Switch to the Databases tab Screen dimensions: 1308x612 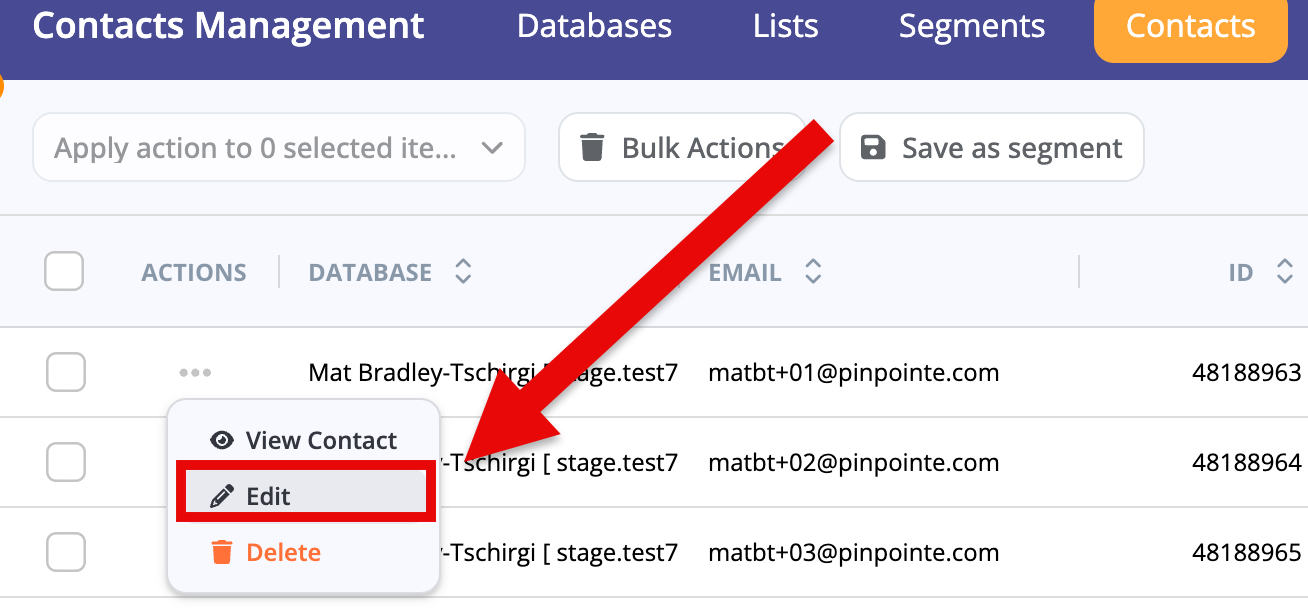click(594, 26)
